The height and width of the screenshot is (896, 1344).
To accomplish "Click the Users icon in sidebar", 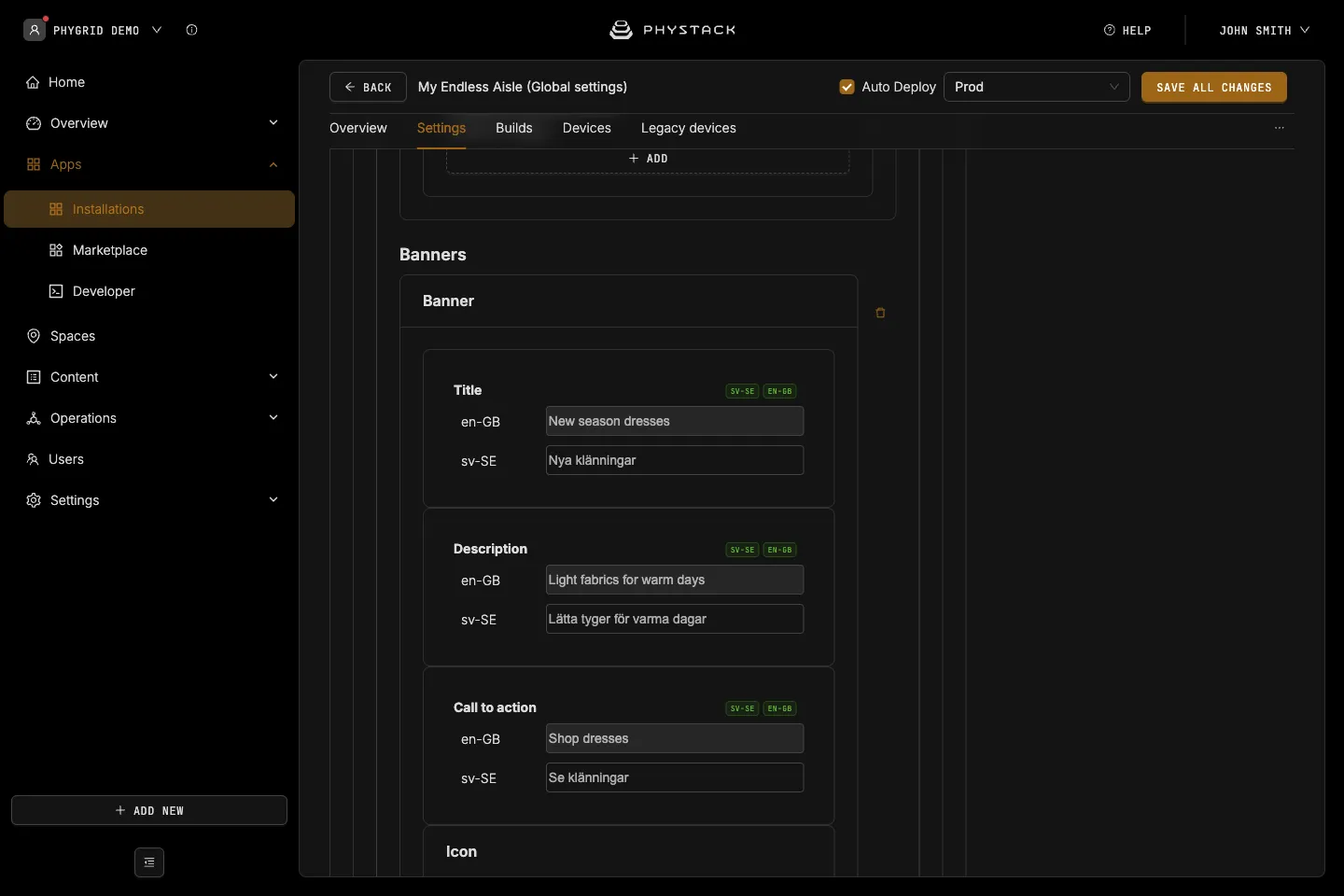I will point(33,459).
